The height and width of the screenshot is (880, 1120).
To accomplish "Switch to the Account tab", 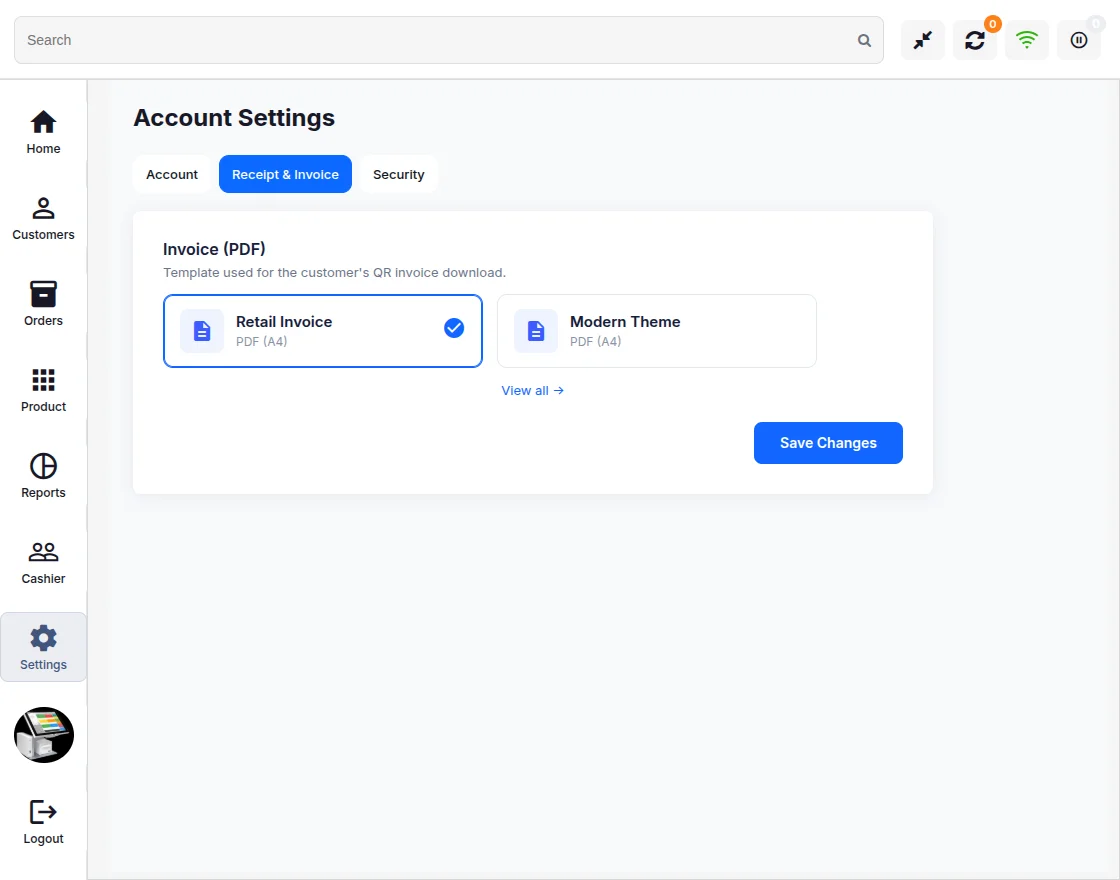I will 171,174.
